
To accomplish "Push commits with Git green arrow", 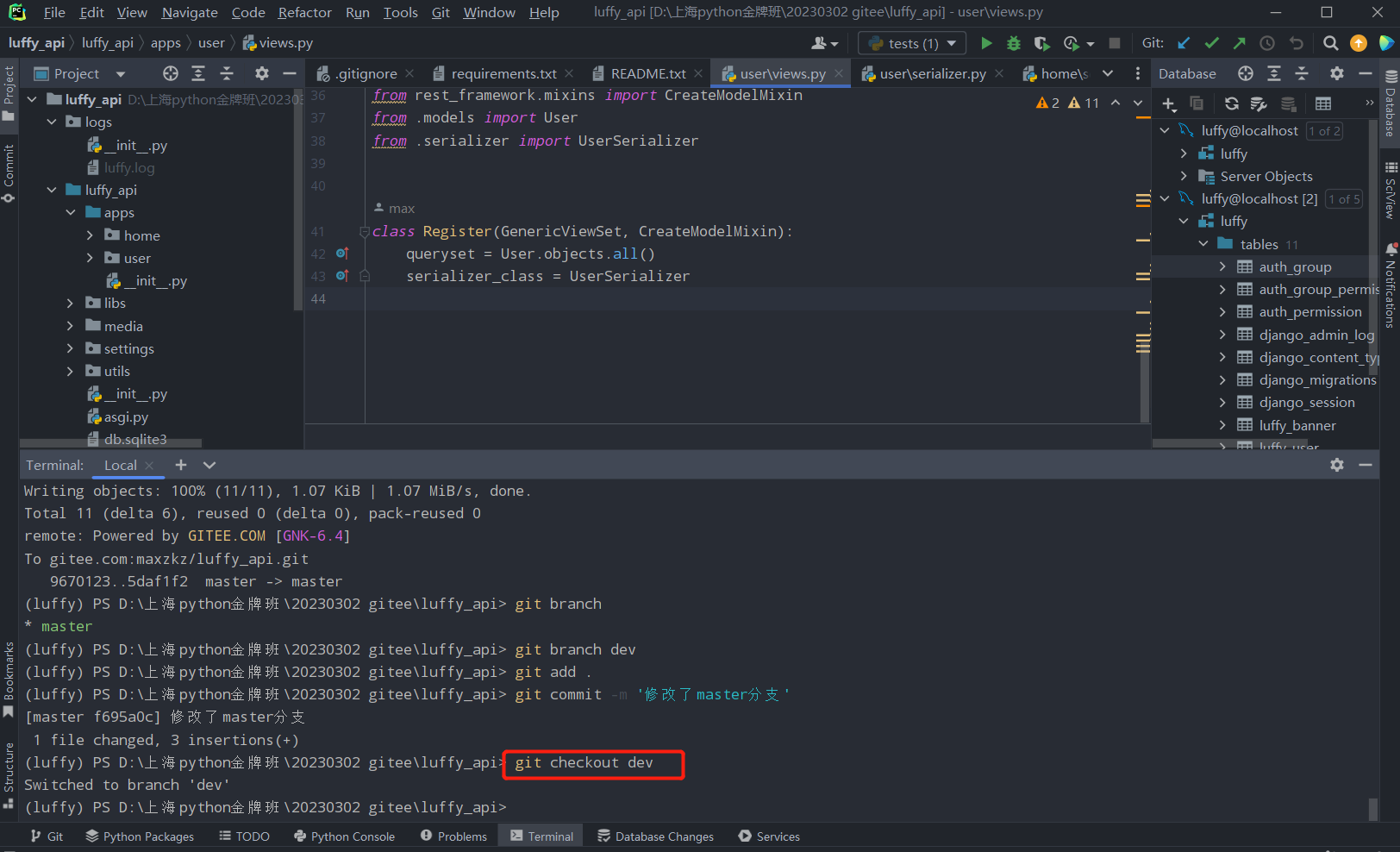I will [1239, 43].
